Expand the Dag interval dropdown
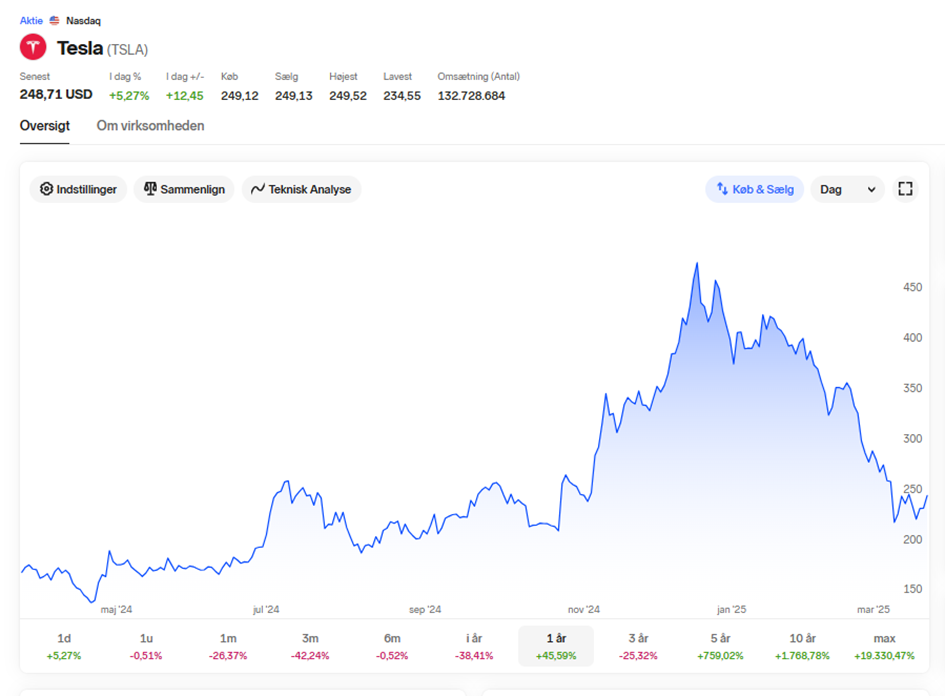This screenshot has width=945, height=696. click(847, 189)
